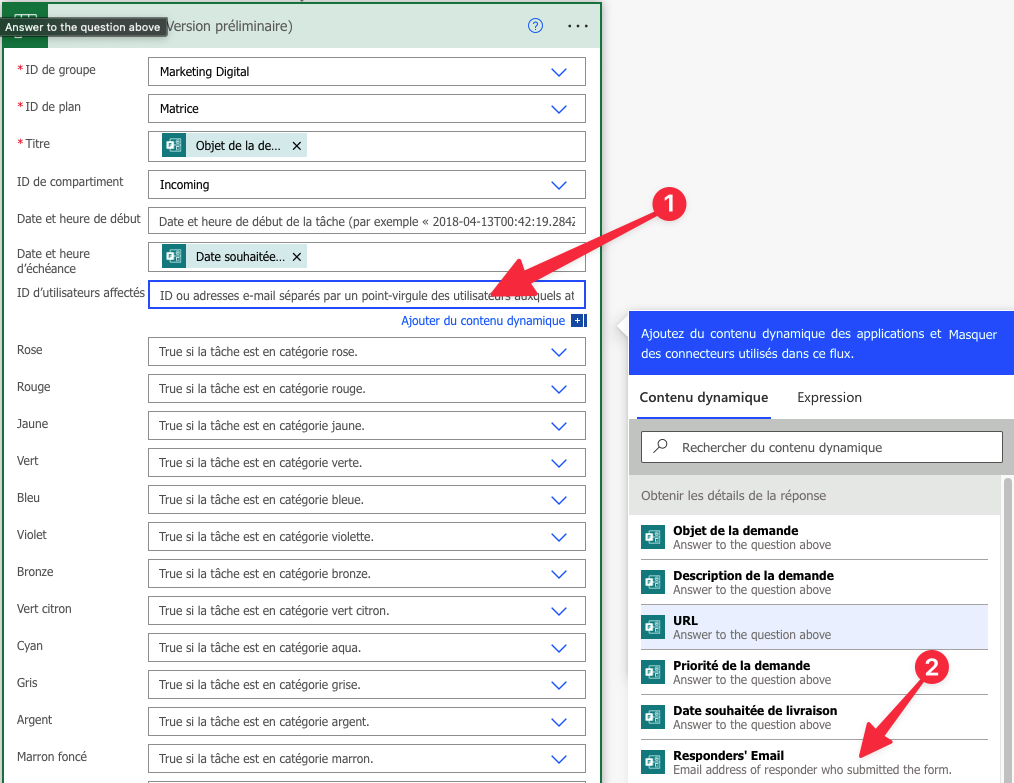Click the Forms icon next to URL

tap(653, 627)
